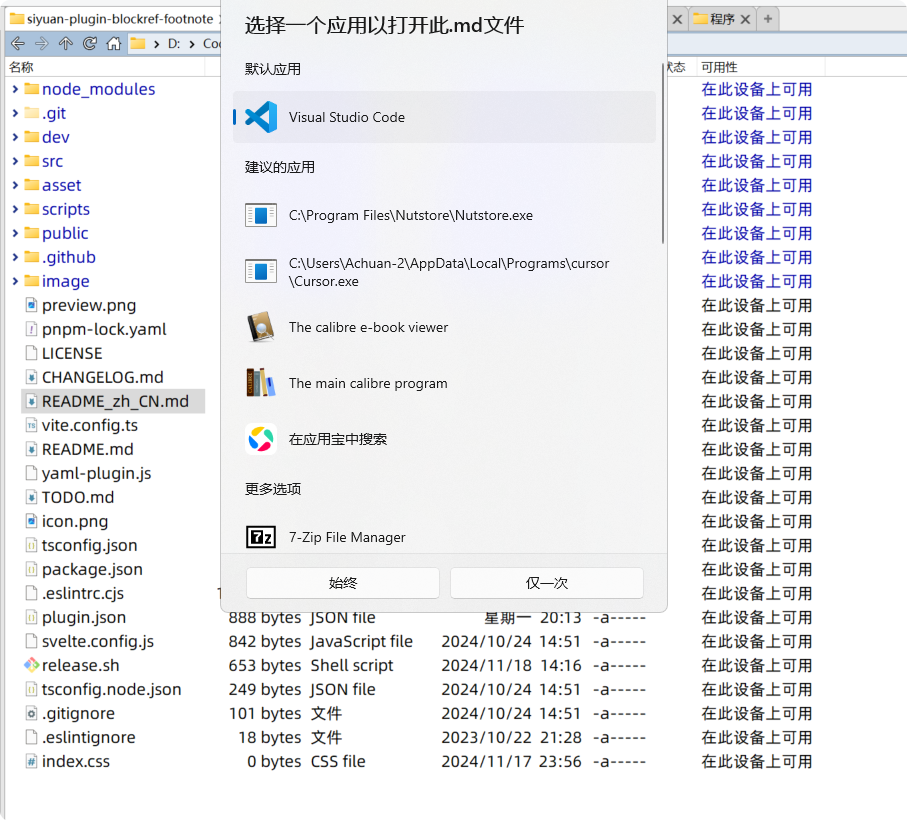
Task: Select .gitignore file
Action: pyautogui.click(x=78, y=713)
